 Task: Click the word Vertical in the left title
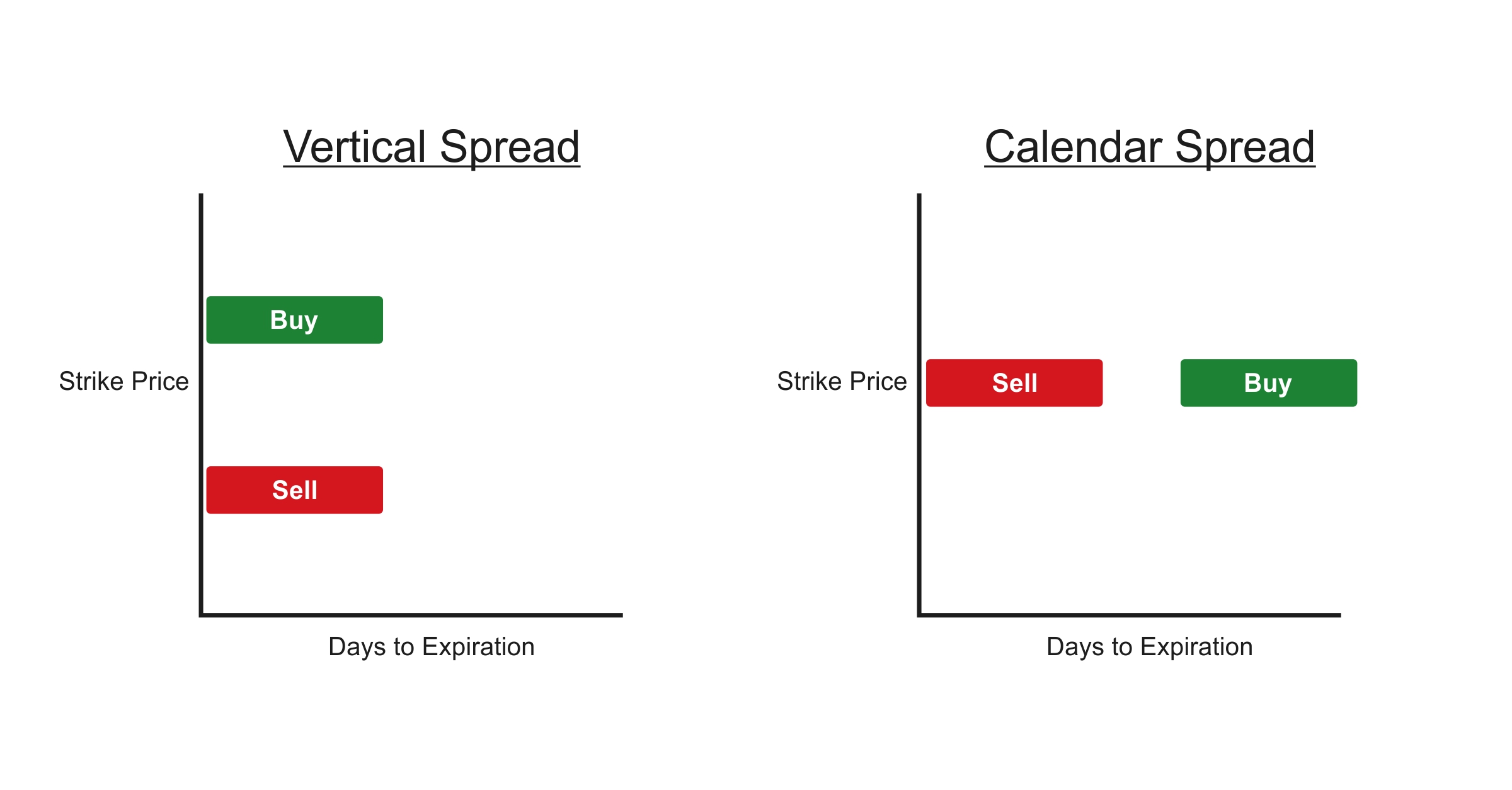[355, 147]
